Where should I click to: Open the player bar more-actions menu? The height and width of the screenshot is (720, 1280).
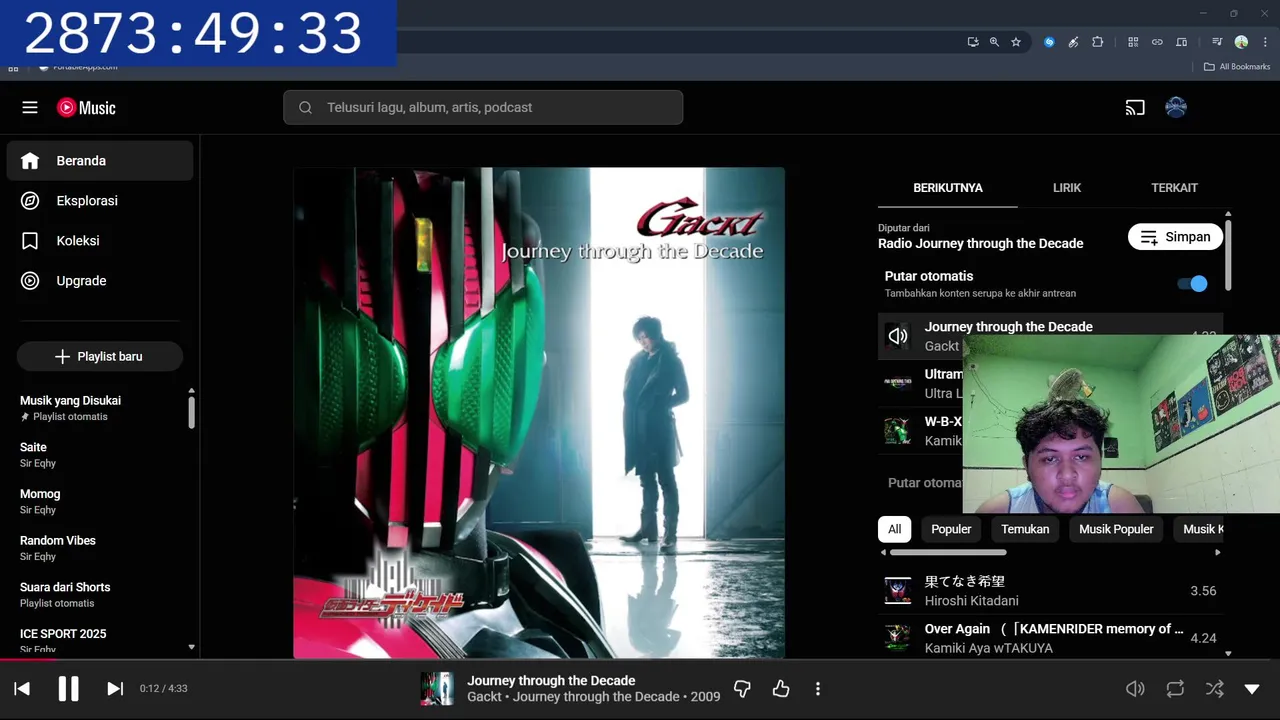[x=818, y=688]
